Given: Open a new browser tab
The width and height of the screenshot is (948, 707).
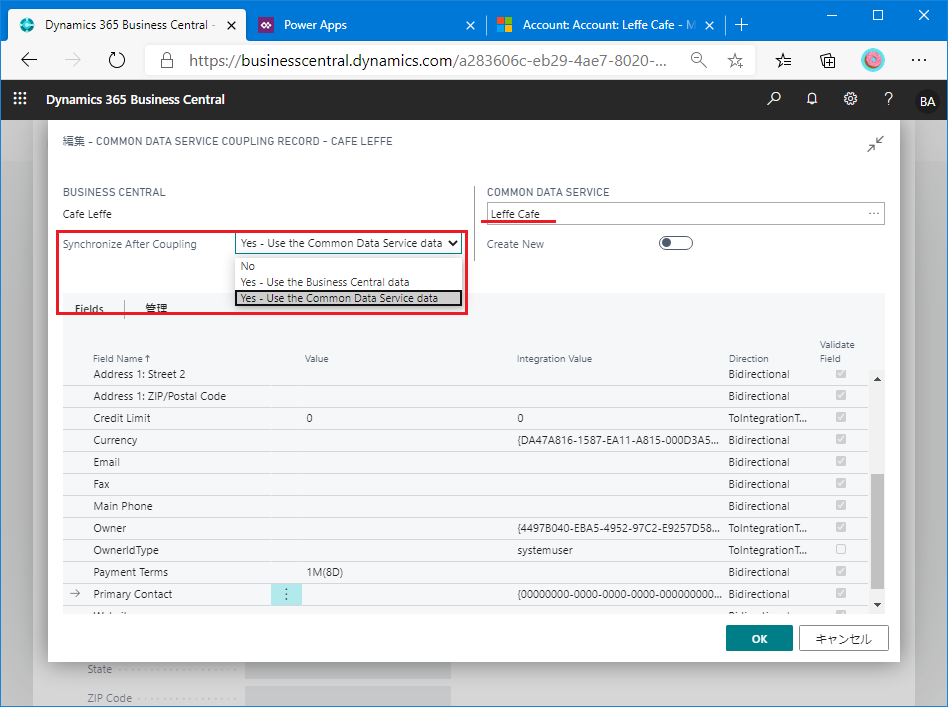Looking at the screenshot, I should tap(741, 25).
